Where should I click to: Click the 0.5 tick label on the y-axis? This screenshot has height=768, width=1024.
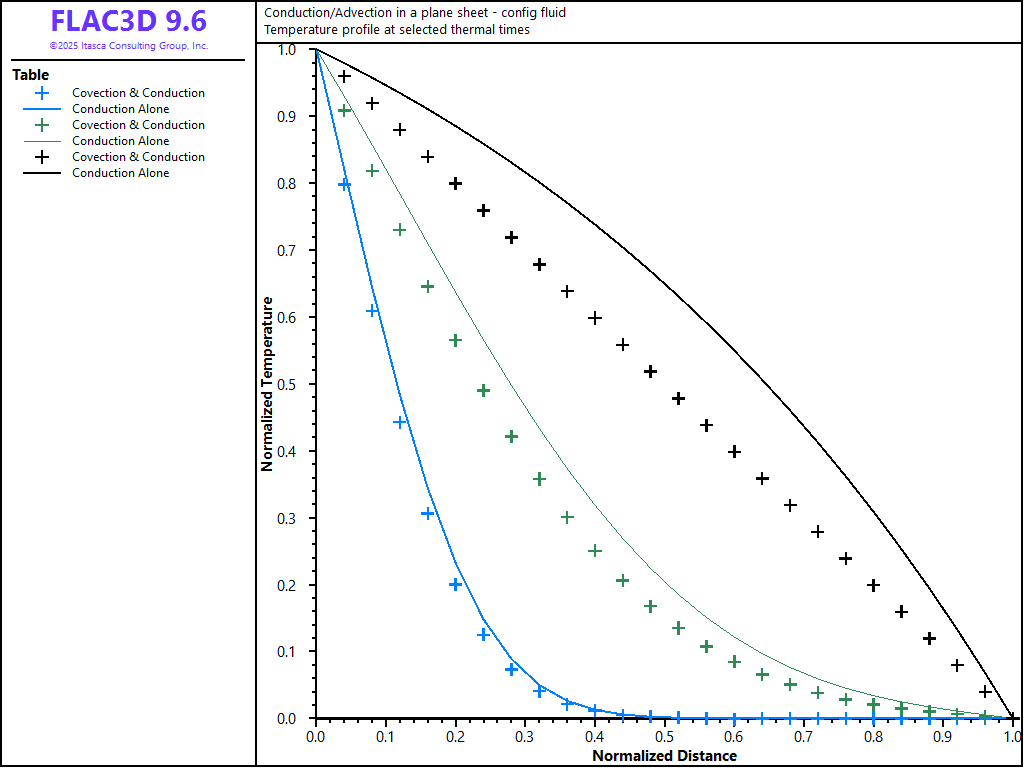287,384
